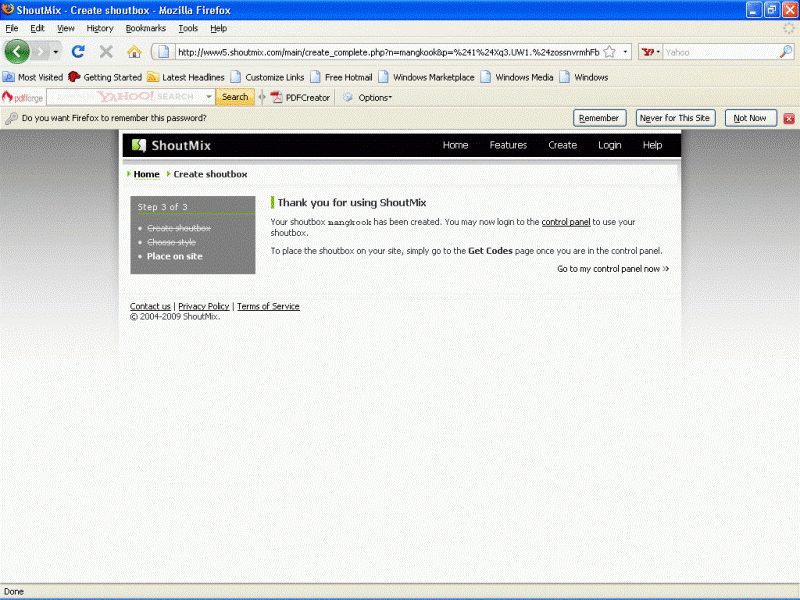Screen dimensions: 800x600
Task: Reload the page with the refresh icon
Action: click(x=78, y=52)
